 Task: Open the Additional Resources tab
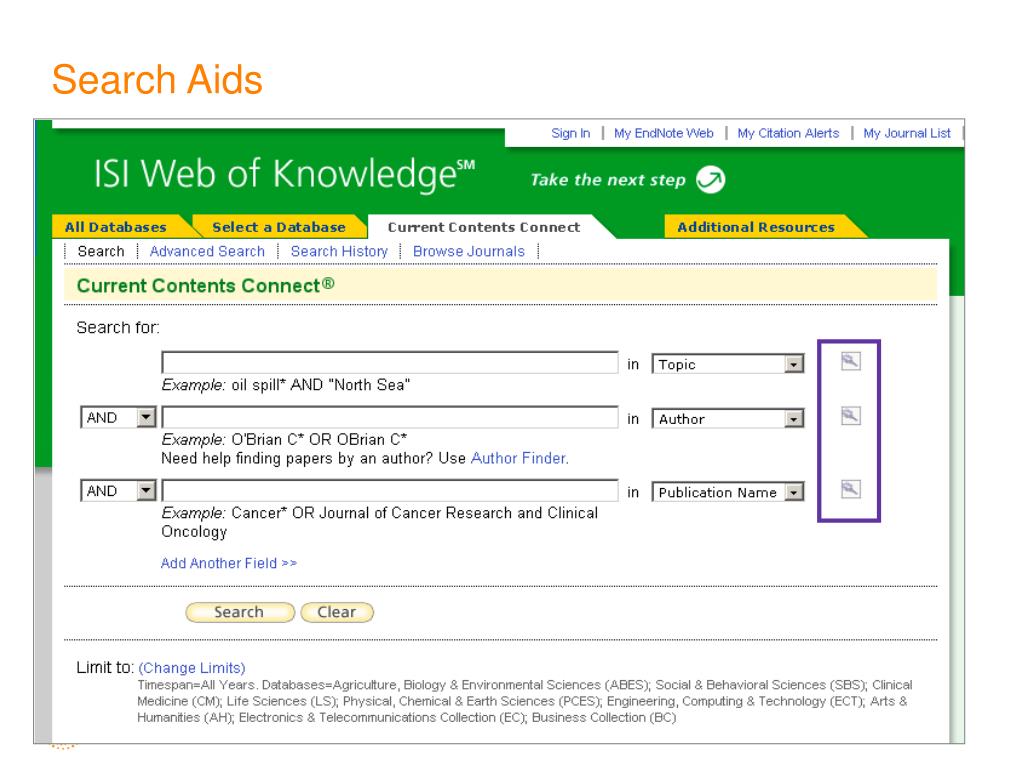tap(756, 227)
